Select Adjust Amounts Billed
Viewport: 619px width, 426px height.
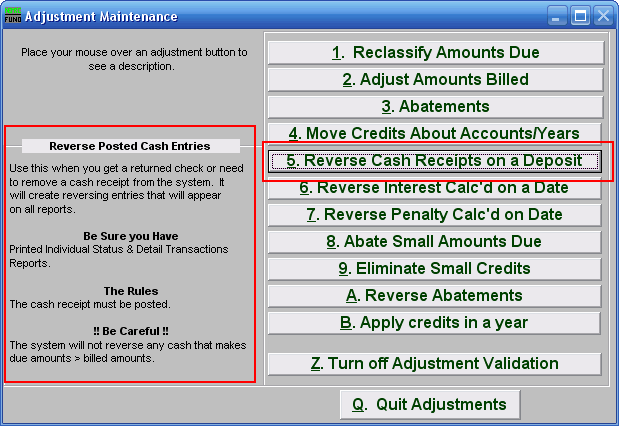pos(435,79)
